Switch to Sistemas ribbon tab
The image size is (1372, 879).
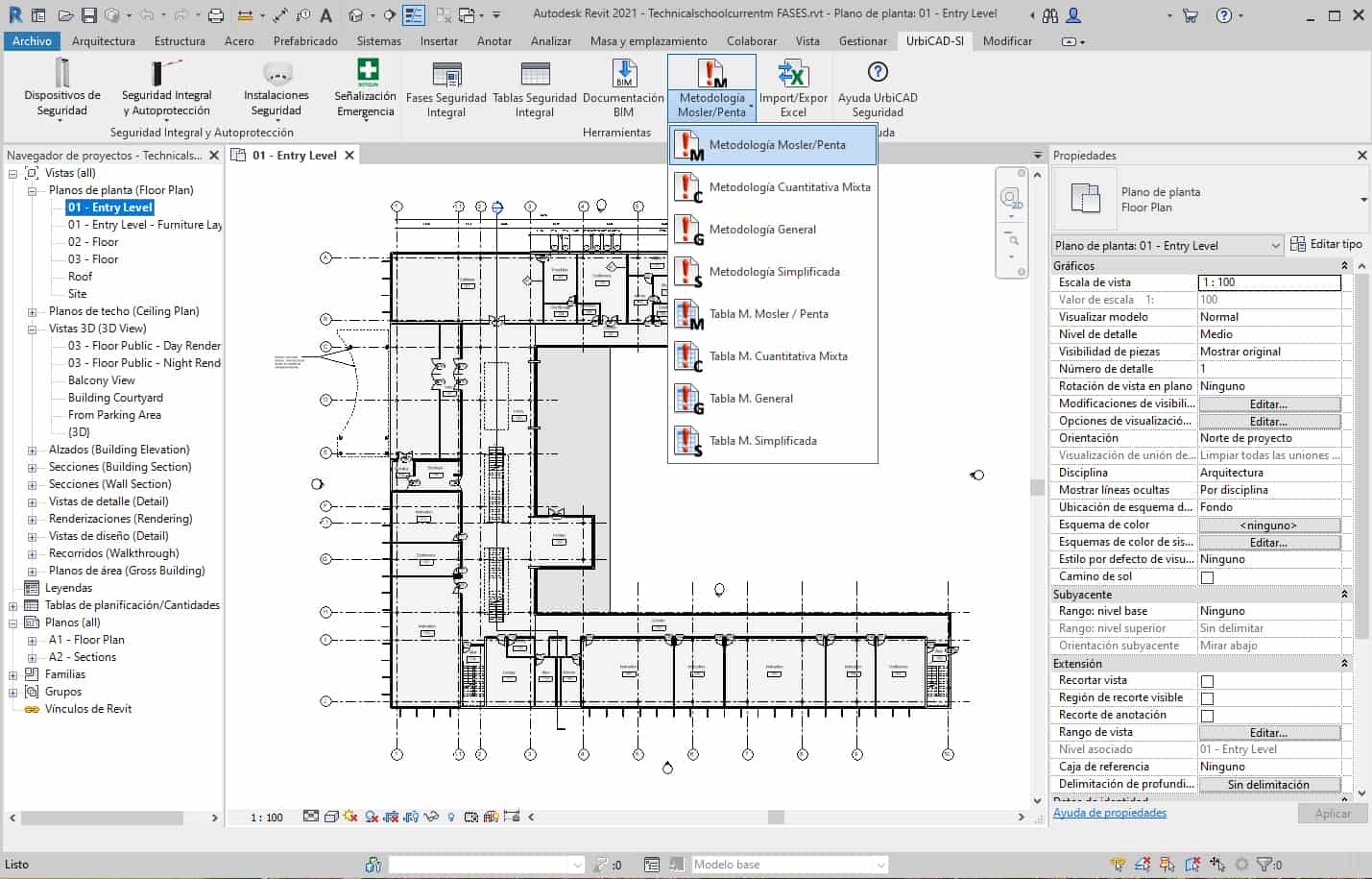click(379, 41)
